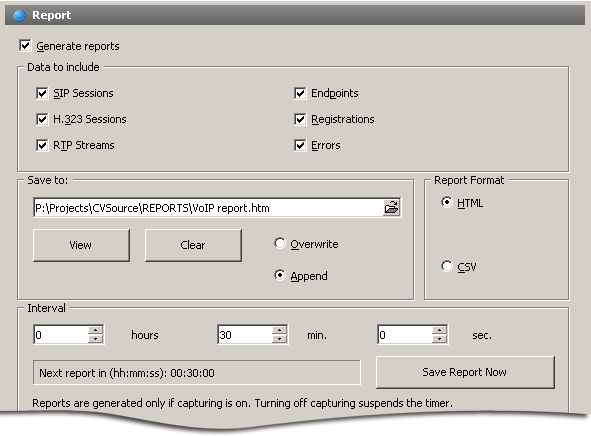The image size is (591, 436).
Task: Choose the CSV report format
Action: (x=447, y=266)
